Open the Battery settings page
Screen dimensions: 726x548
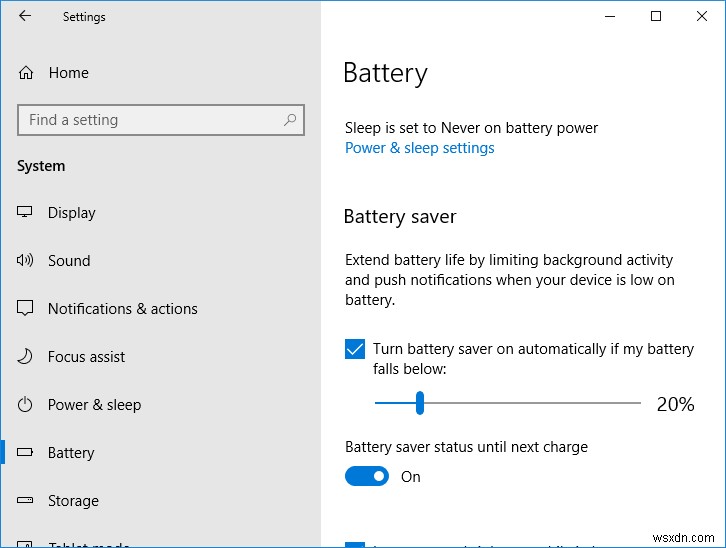[x=71, y=453]
